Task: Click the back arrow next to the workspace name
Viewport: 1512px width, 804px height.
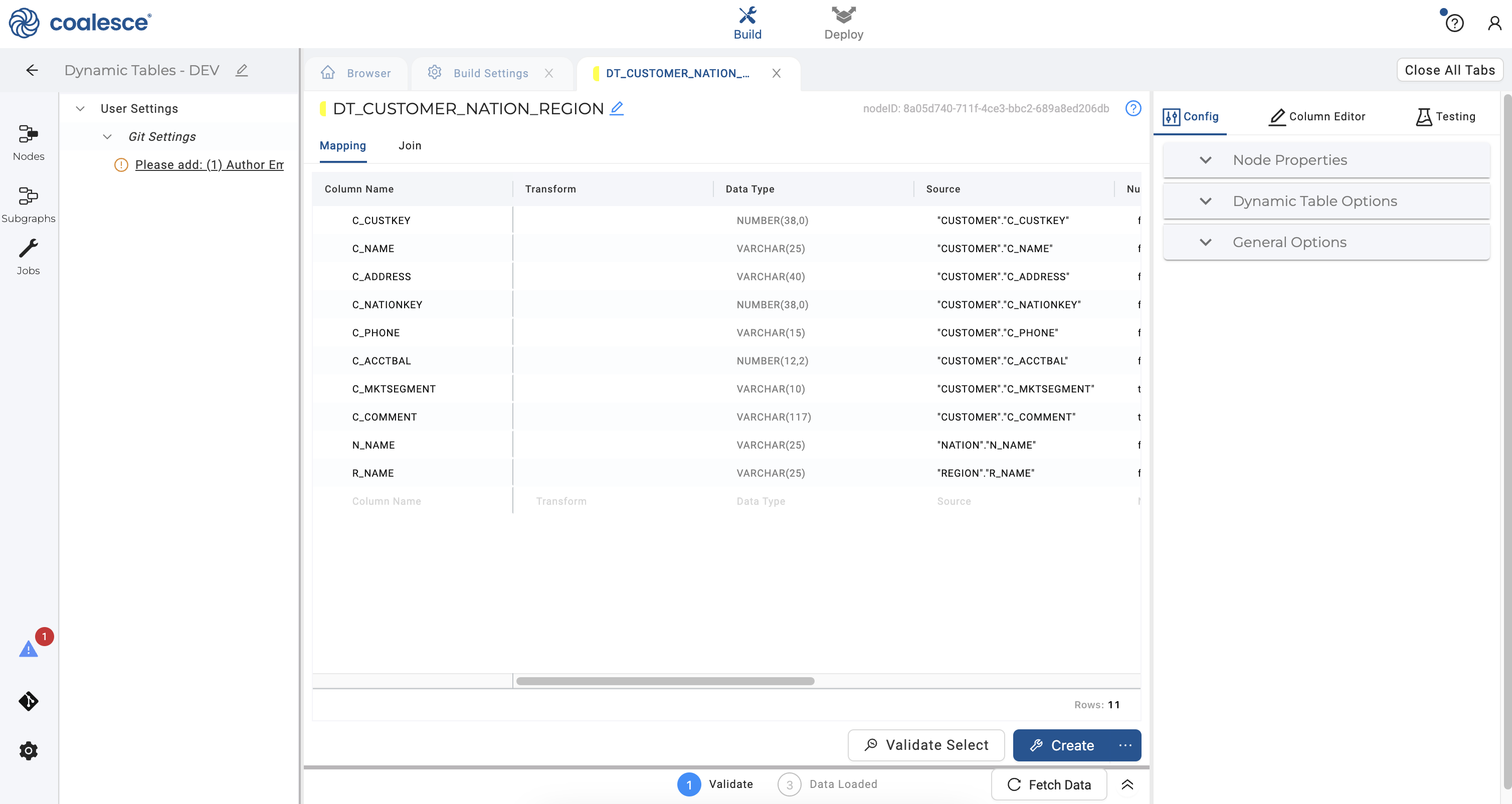Action: tap(32, 70)
